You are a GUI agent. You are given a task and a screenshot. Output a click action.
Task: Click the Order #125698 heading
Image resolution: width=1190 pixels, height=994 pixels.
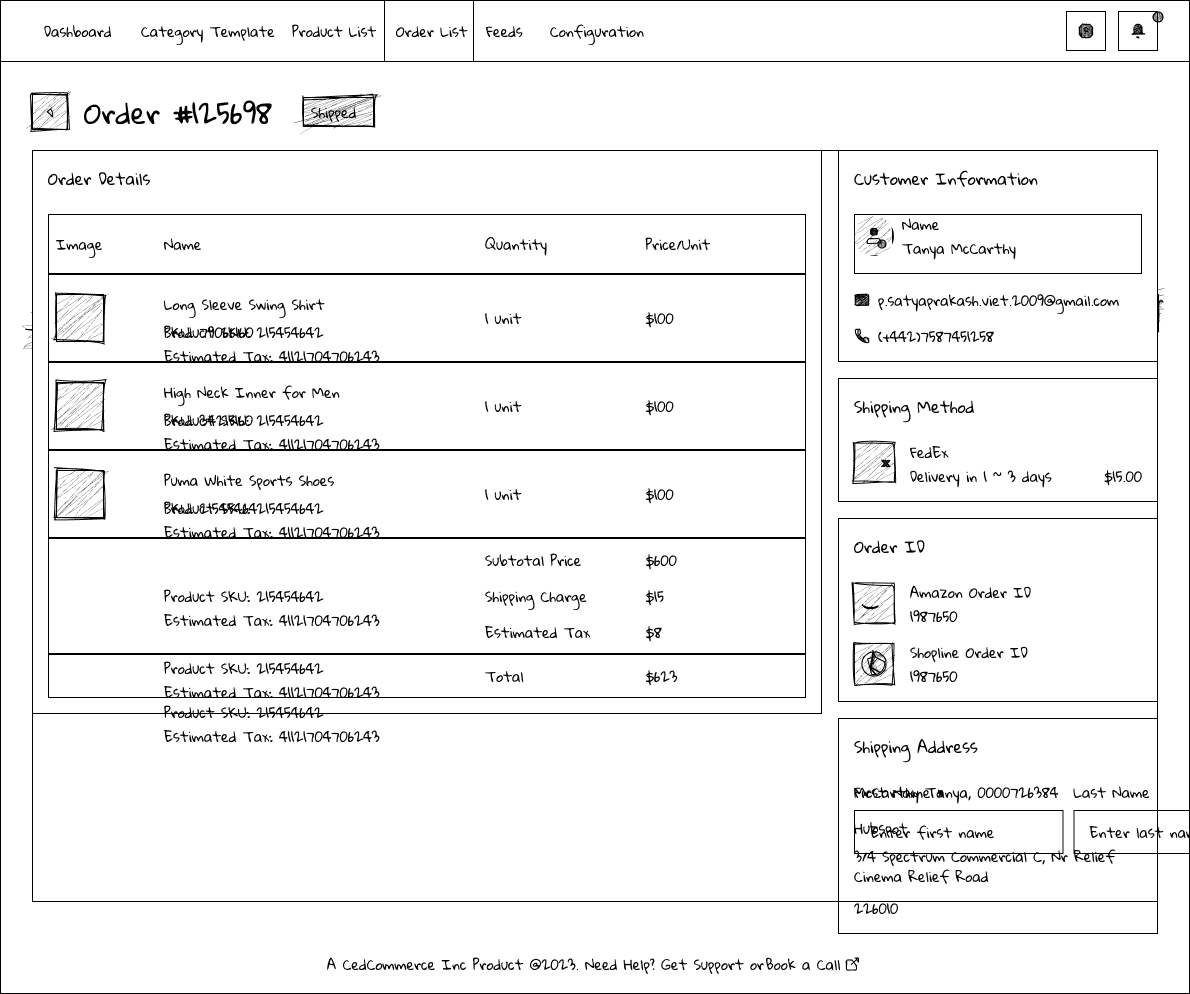coord(177,114)
